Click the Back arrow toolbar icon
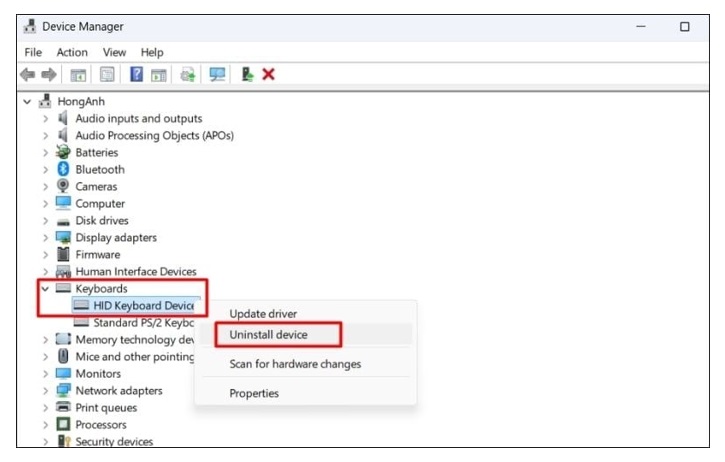This screenshot has width=725, height=462. tap(28, 75)
